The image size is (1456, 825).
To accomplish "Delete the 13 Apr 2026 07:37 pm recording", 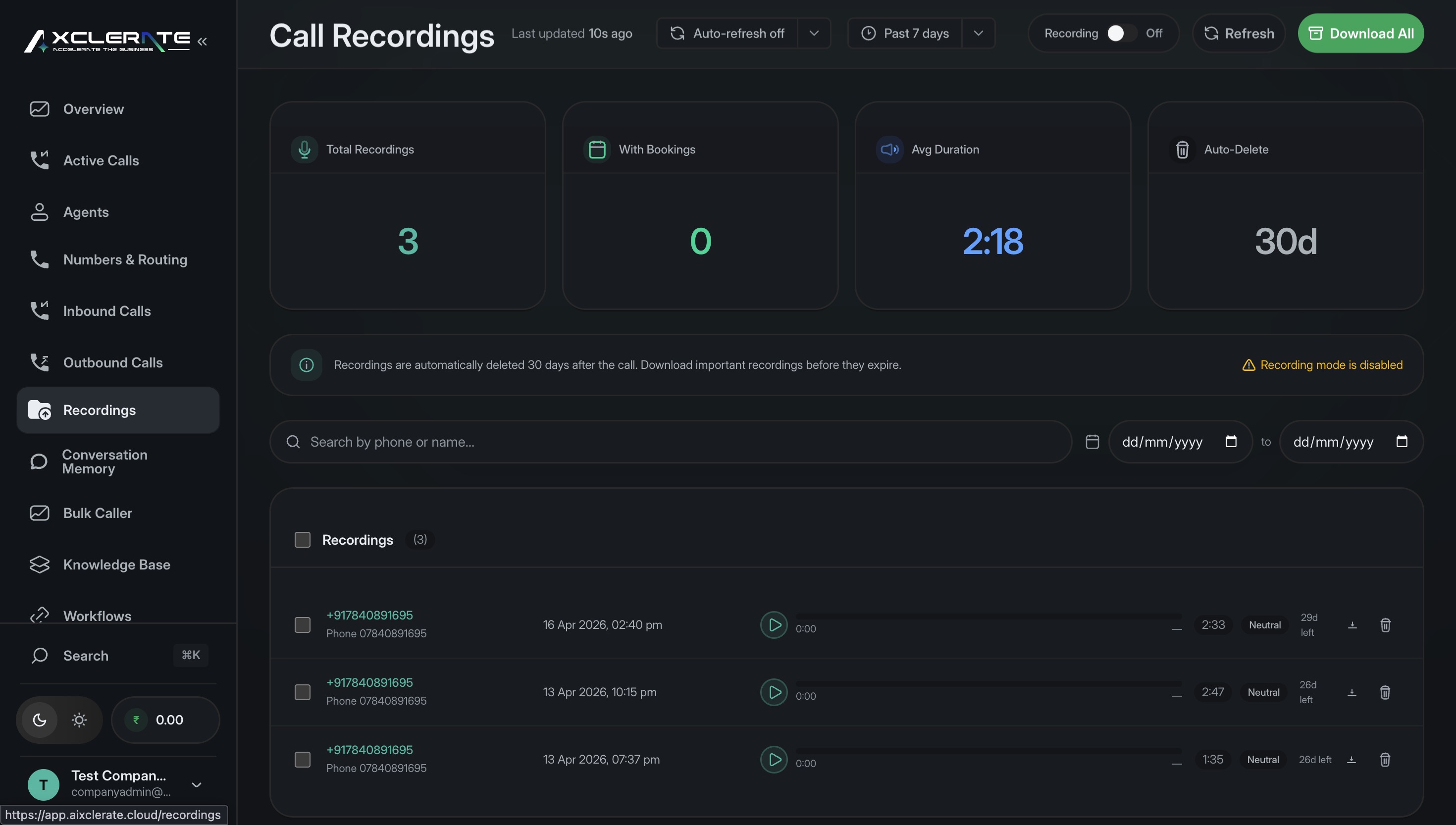I will pyautogui.click(x=1386, y=759).
